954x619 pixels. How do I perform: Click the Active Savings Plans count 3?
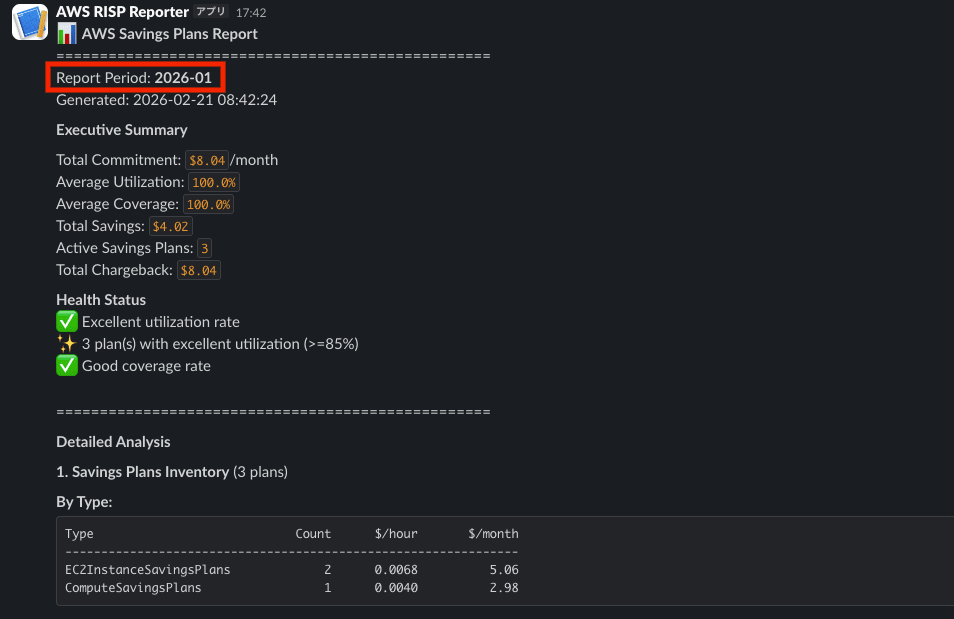pos(204,248)
